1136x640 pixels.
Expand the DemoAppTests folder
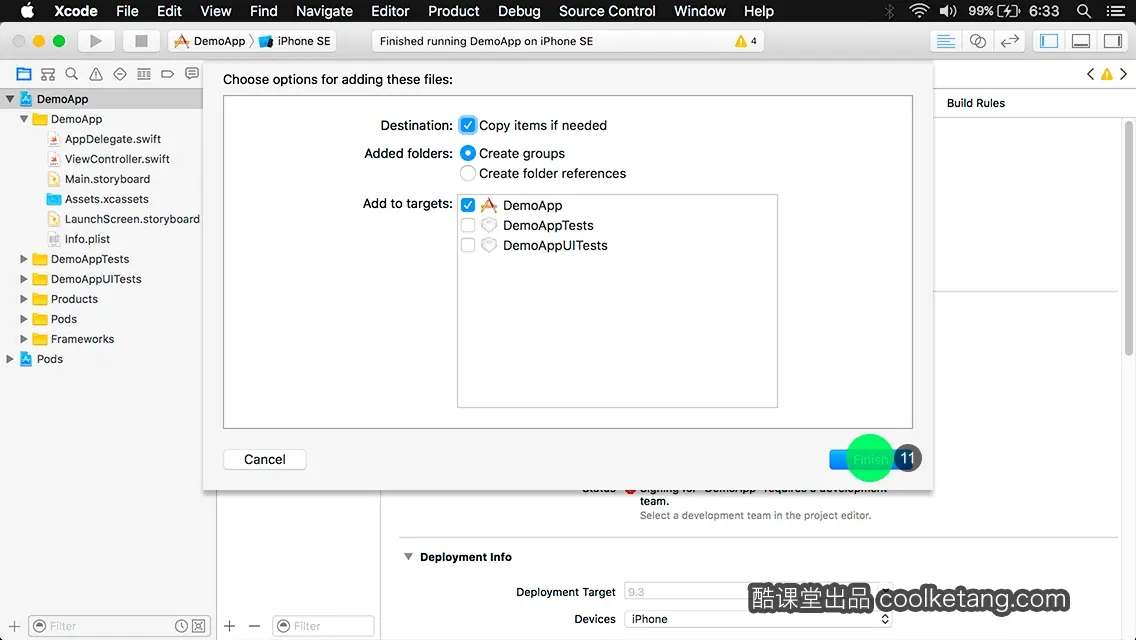point(24,259)
